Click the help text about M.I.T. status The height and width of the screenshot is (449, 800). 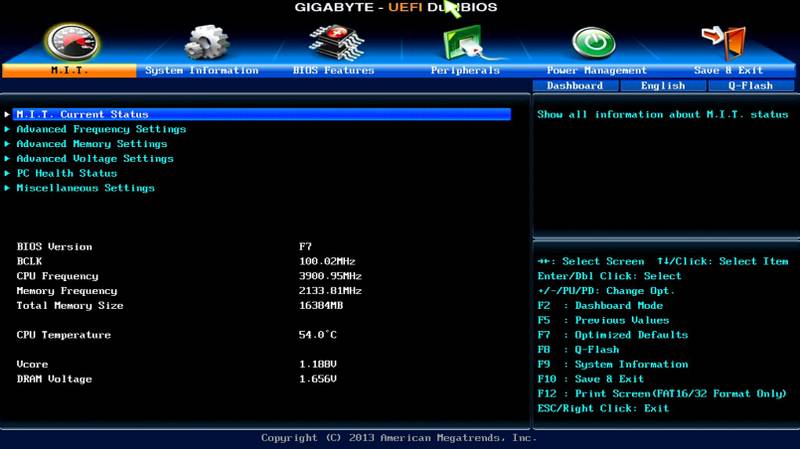click(663, 114)
